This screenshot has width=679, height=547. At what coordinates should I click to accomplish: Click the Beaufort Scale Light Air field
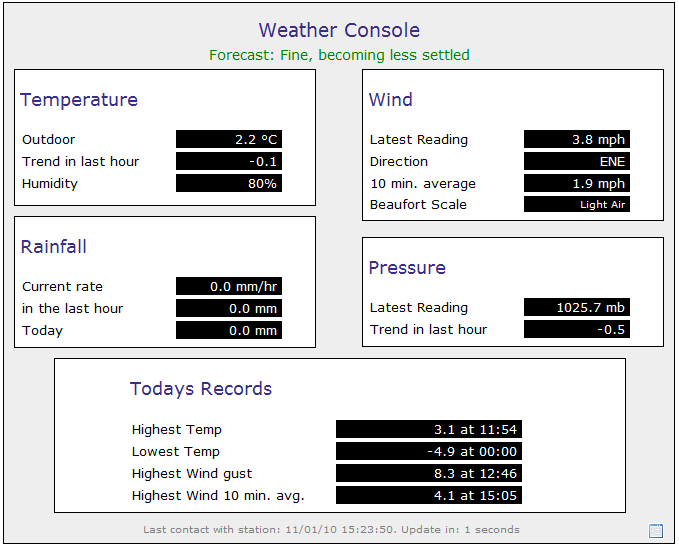(577, 204)
